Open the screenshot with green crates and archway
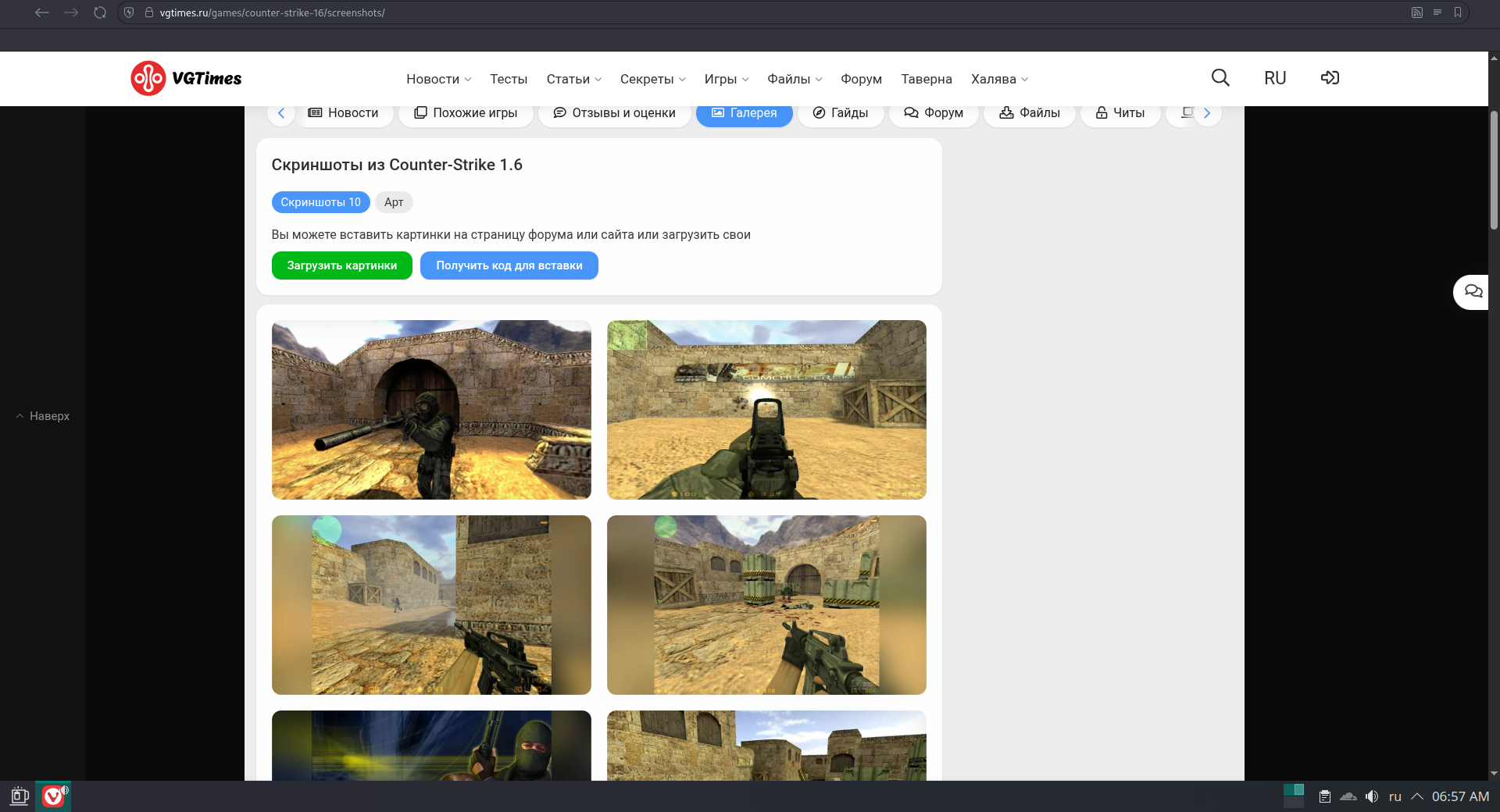This screenshot has width=1500, height=812. click(766, 605)
